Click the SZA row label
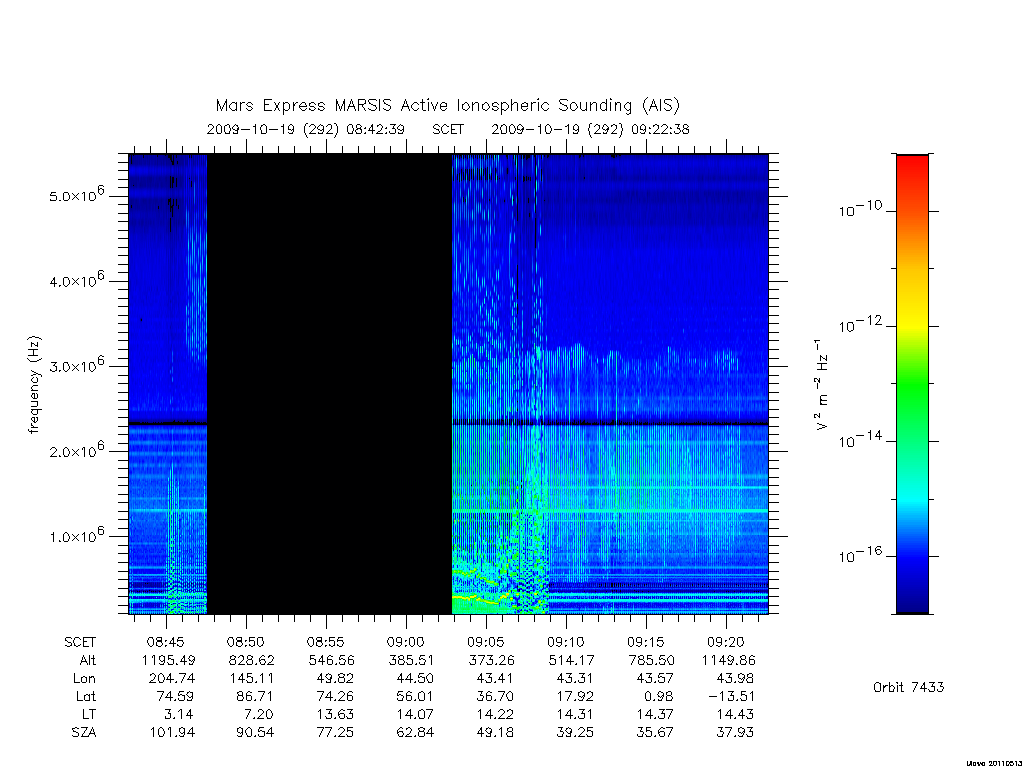The width and height of the screenshot is (1024, 768). click(x=84, y=733)
